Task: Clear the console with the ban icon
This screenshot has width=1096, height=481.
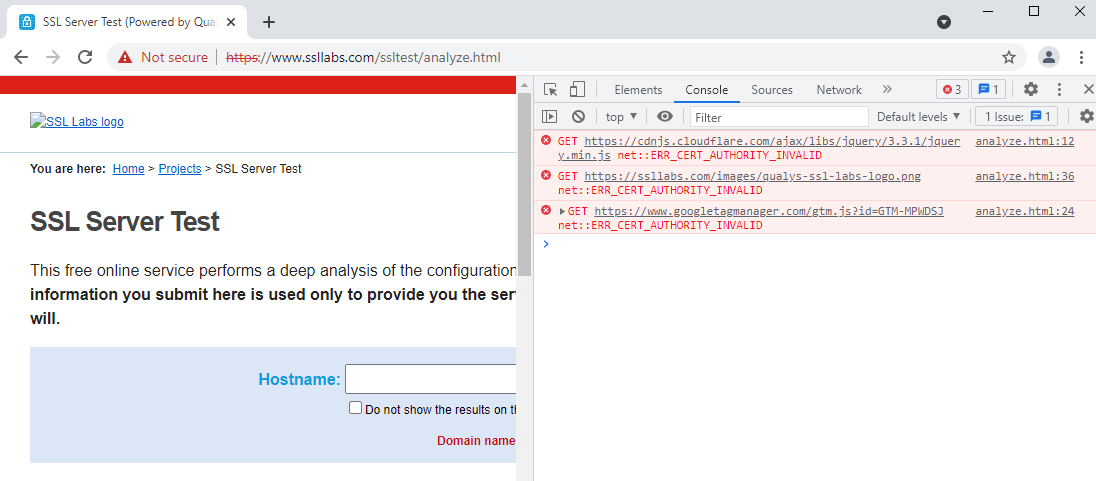Action: coord(578,117)
